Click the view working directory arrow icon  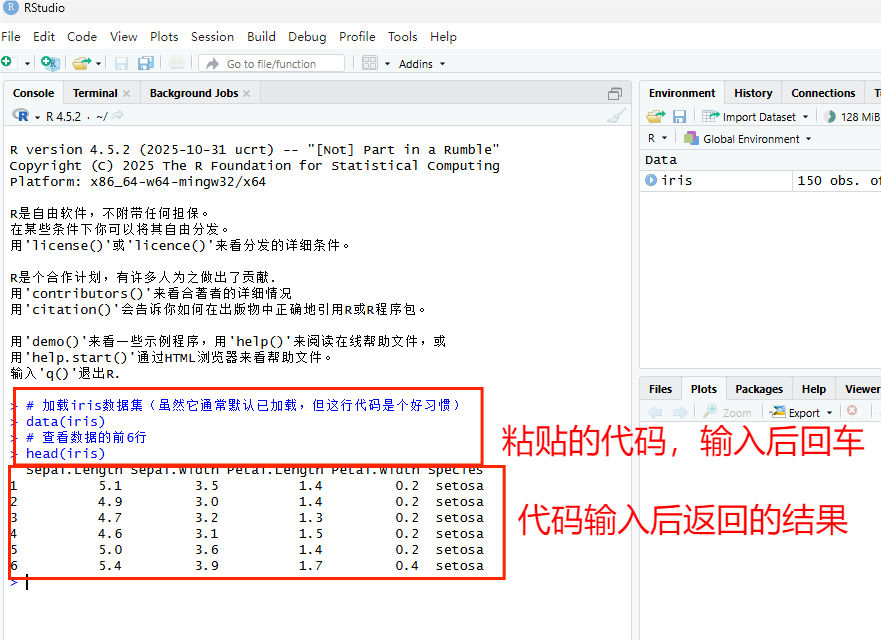[x=117, y=116]
